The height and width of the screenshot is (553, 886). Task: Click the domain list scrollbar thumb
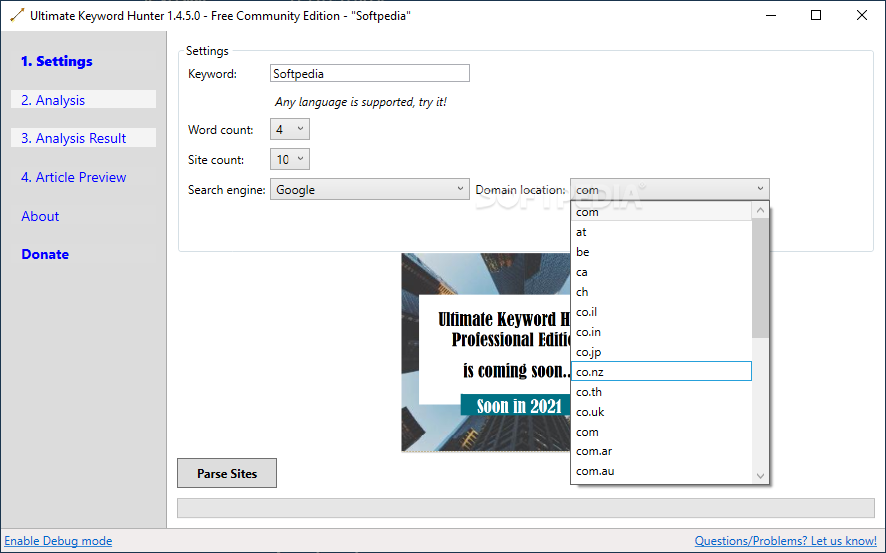(x=761, y=278)
